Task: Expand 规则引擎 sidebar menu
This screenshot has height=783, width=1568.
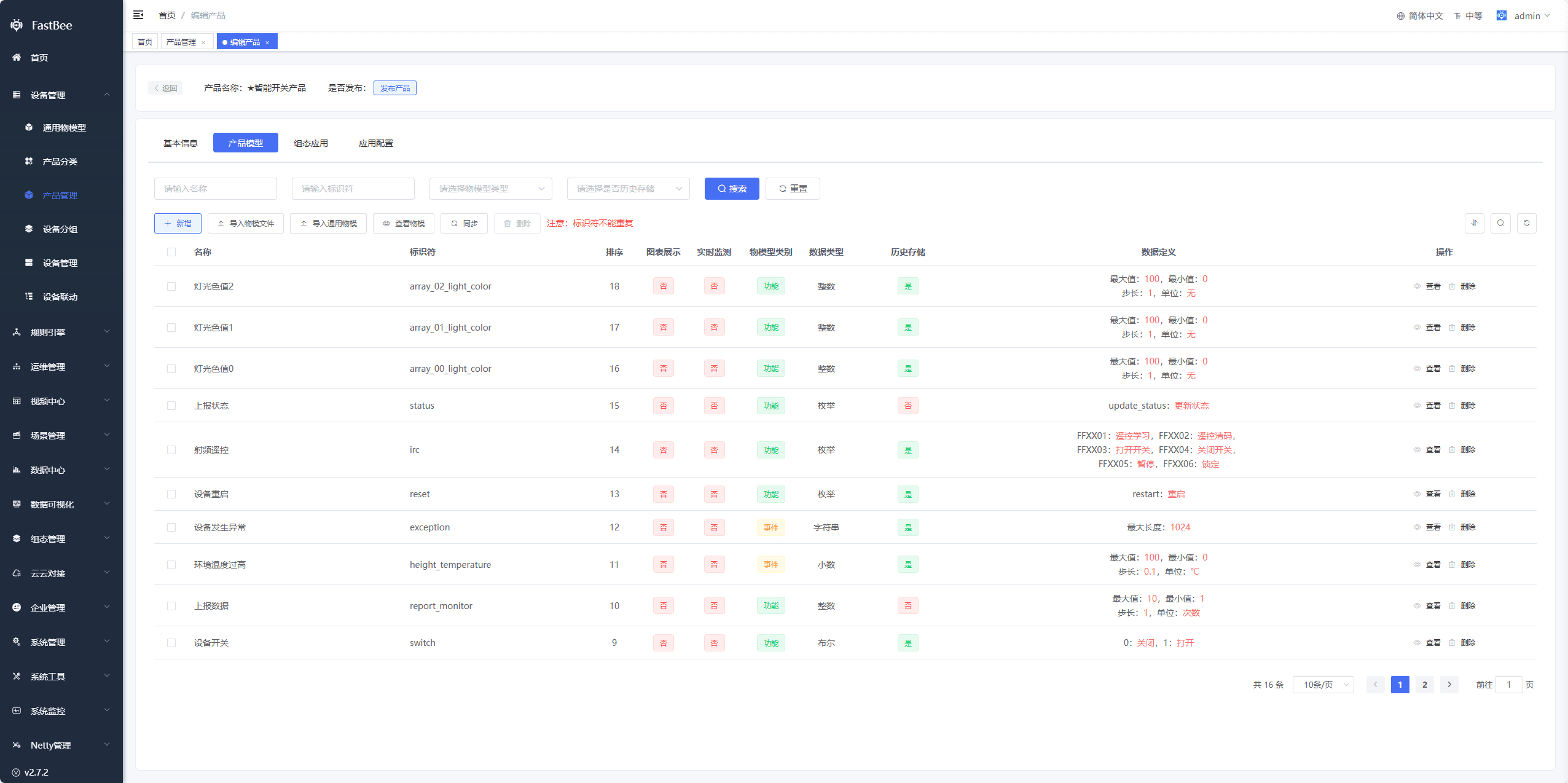Action: coord(61,332)
